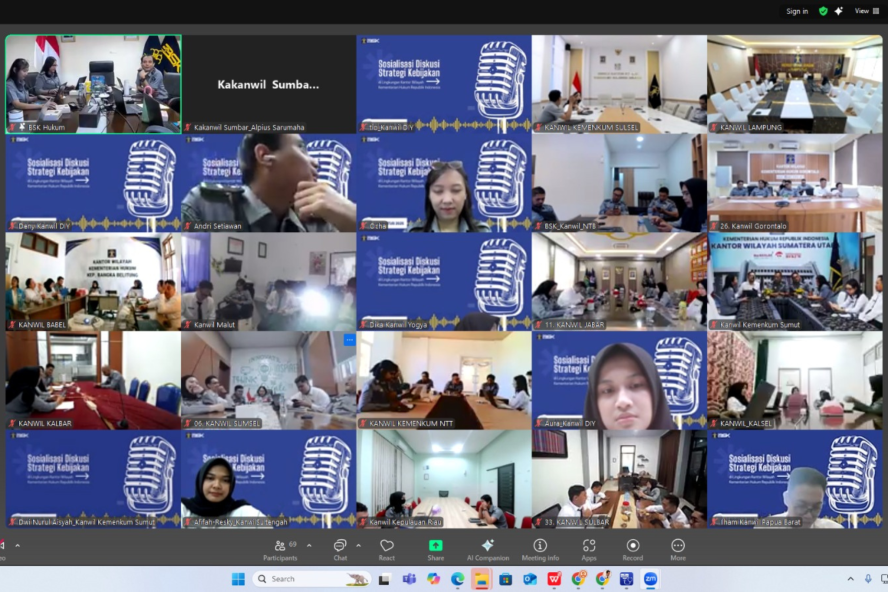The height and width of the screenshot is (592, 888).
Task: Click the Sign in link
Action: pyautogui.click(x=797, y=11)
